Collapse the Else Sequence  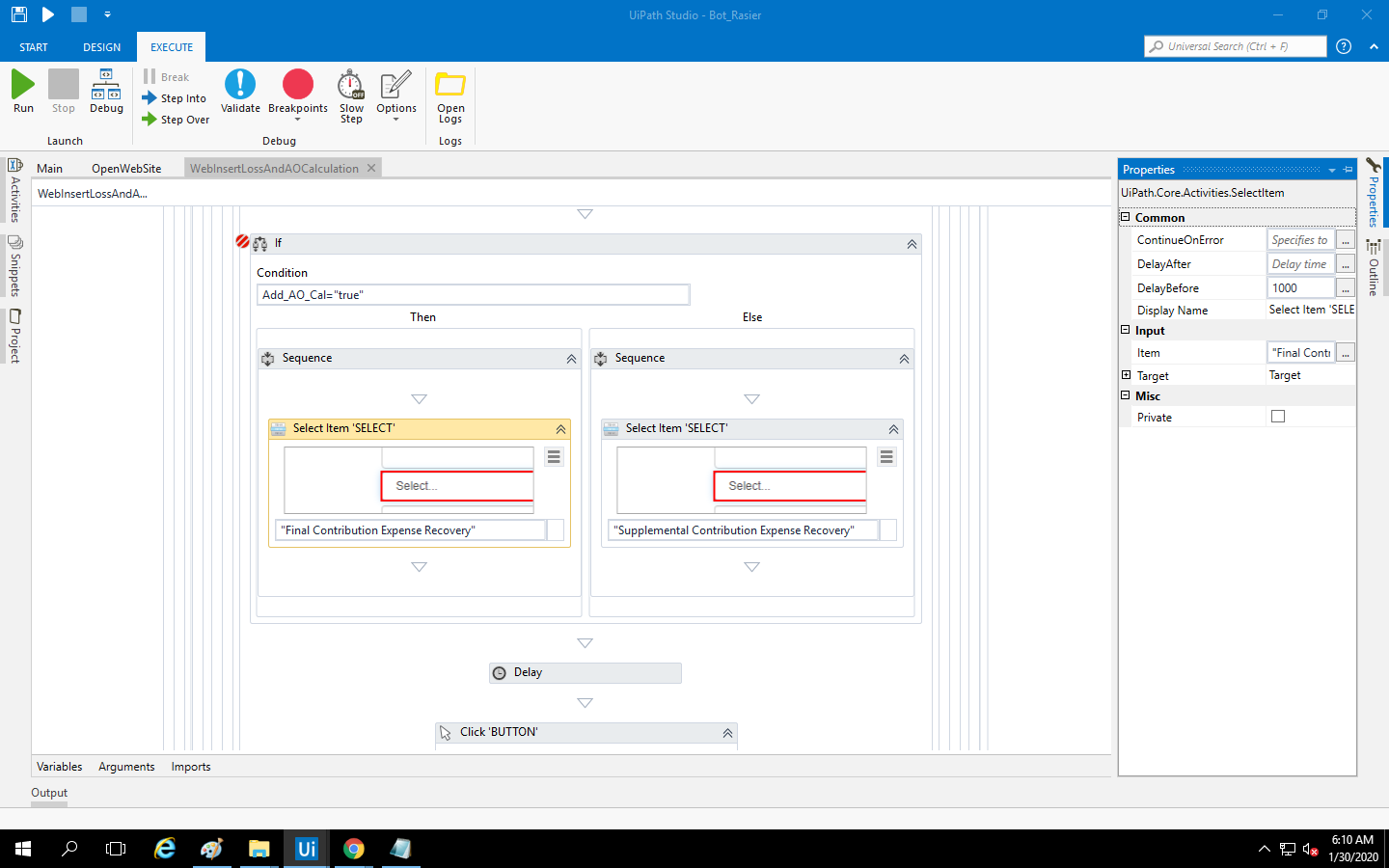pyautogui.click(x=904, y=359)
